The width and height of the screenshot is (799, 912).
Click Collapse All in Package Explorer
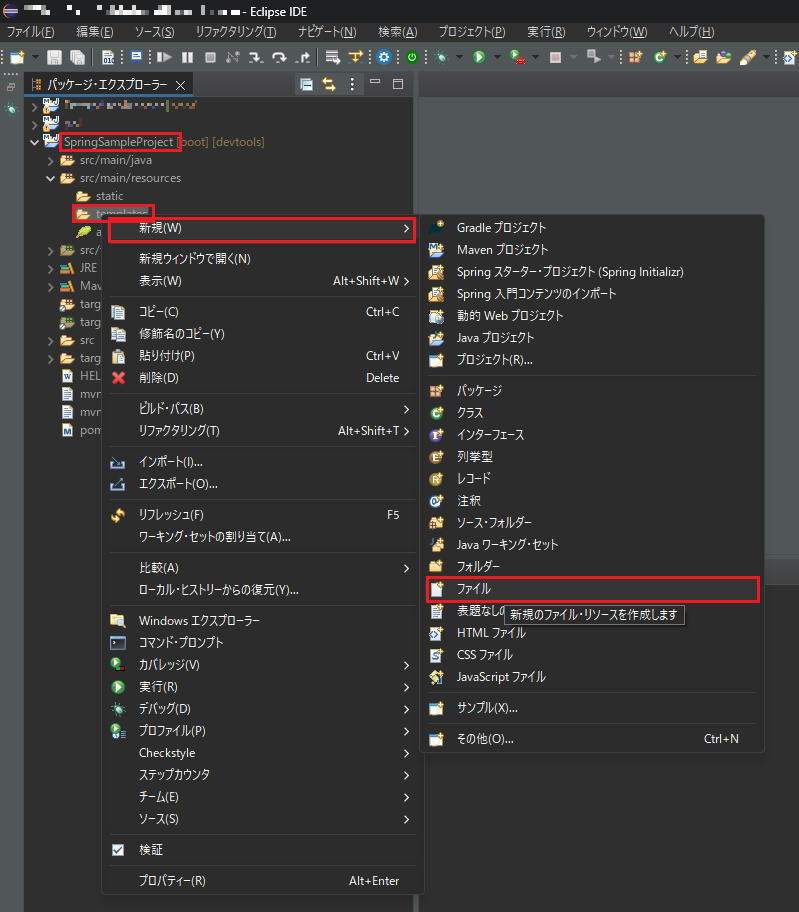point(306,85)
